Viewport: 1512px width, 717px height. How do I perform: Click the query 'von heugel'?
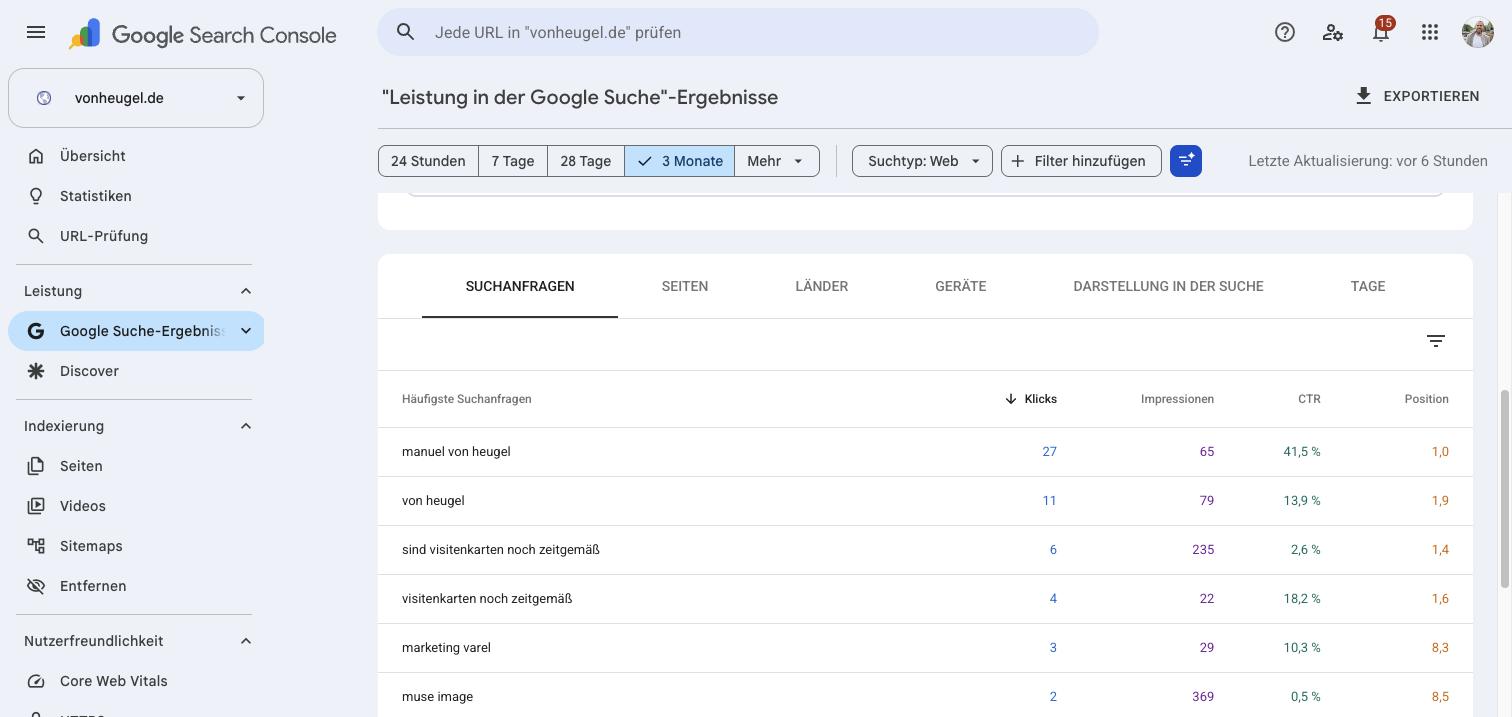433,501
